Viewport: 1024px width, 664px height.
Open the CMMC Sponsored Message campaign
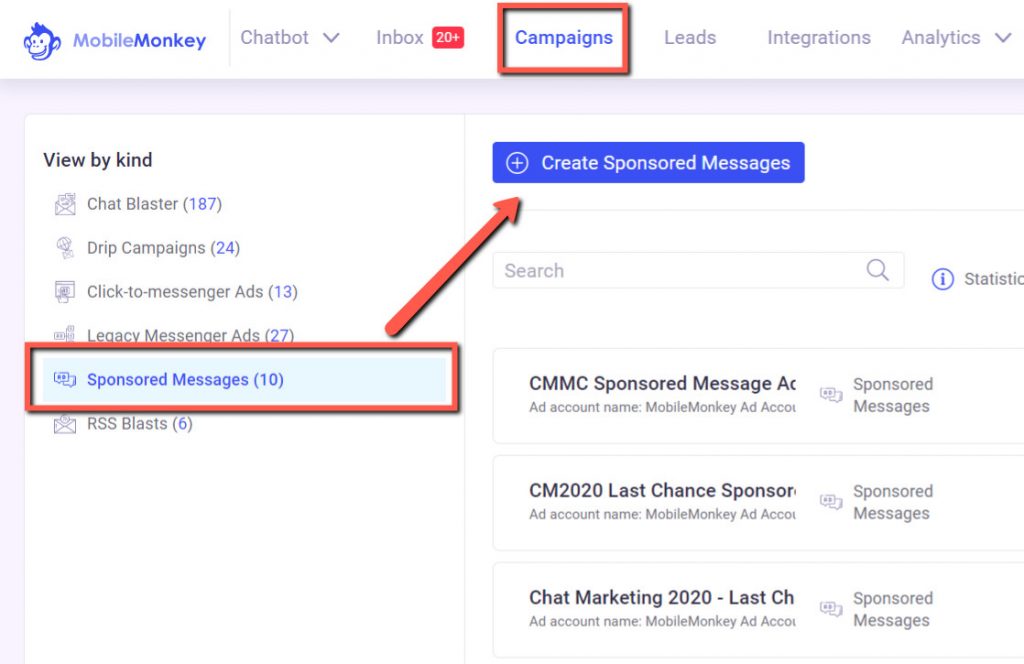coord(662,384)
